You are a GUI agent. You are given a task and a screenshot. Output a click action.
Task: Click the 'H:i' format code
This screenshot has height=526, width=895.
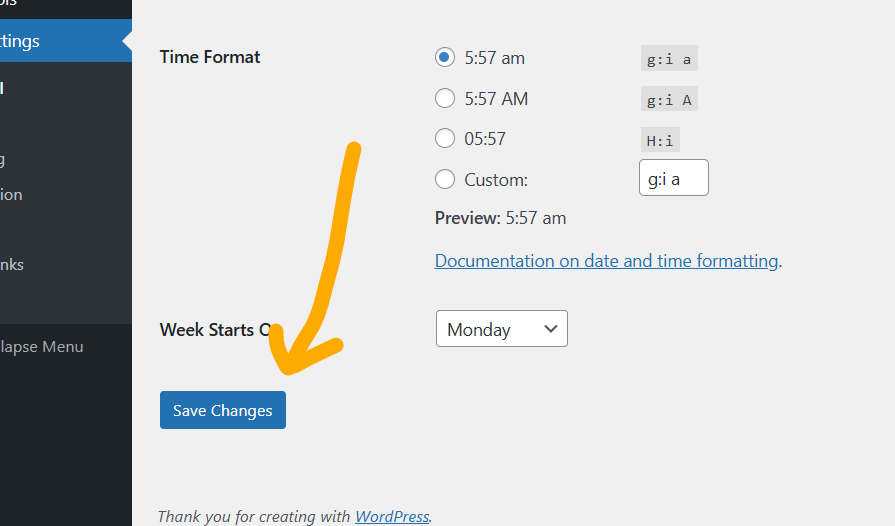point(660,140)
